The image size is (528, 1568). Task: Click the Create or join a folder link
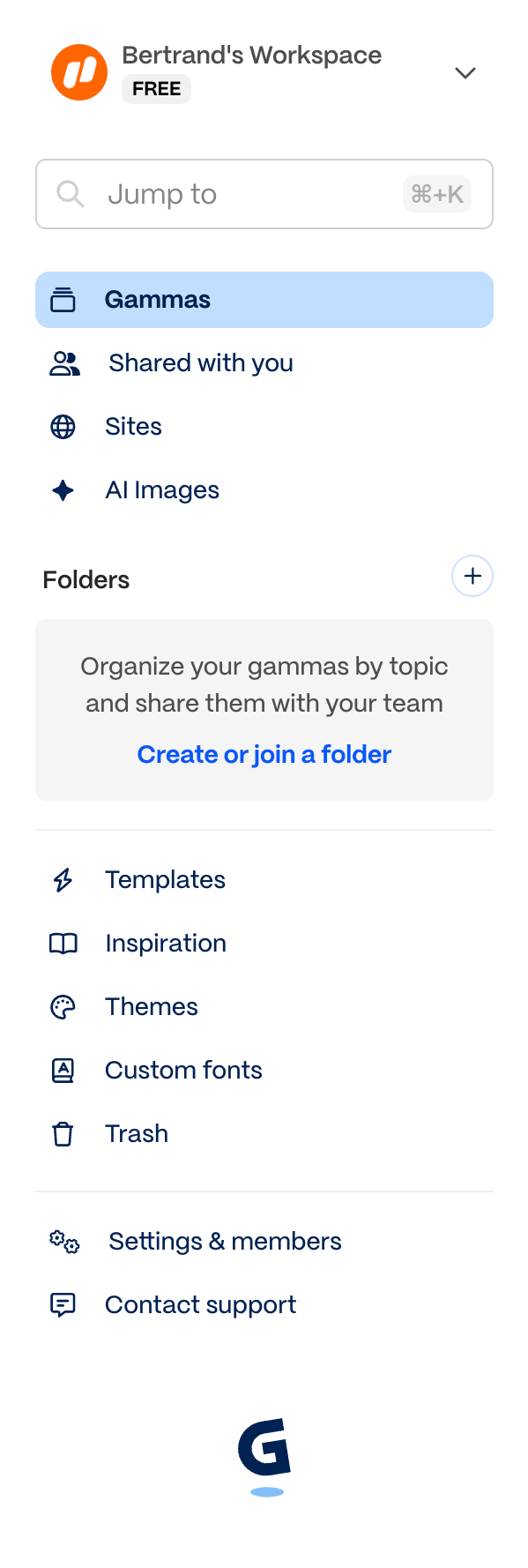click(264, 755)
